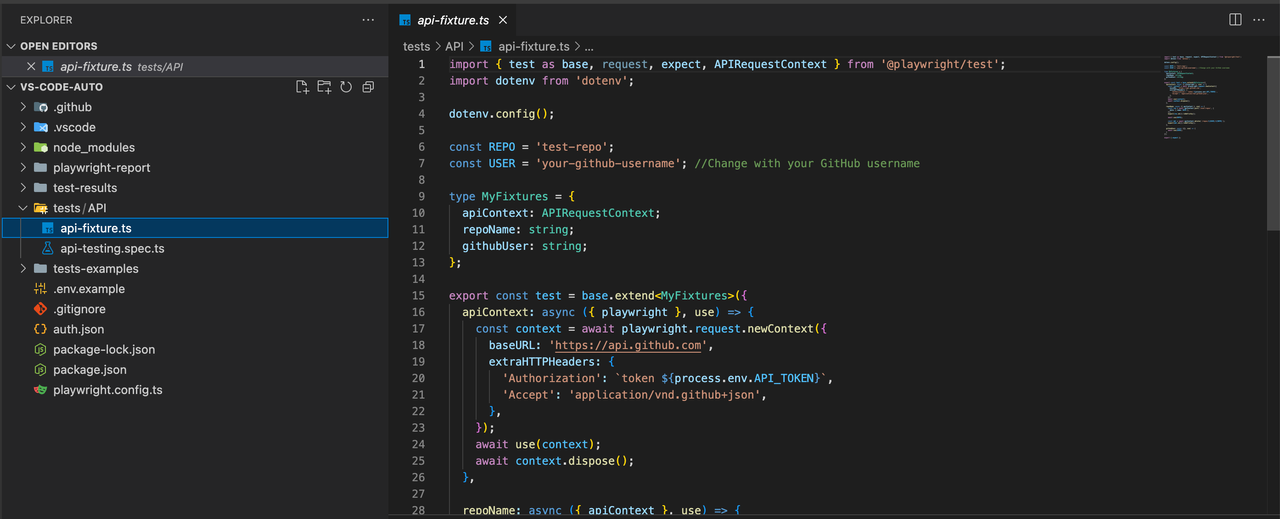The width and height of the screenshot is (1280, 519).
Task: Close the api-fixture.ts editor tab
Action: (502, 20)
